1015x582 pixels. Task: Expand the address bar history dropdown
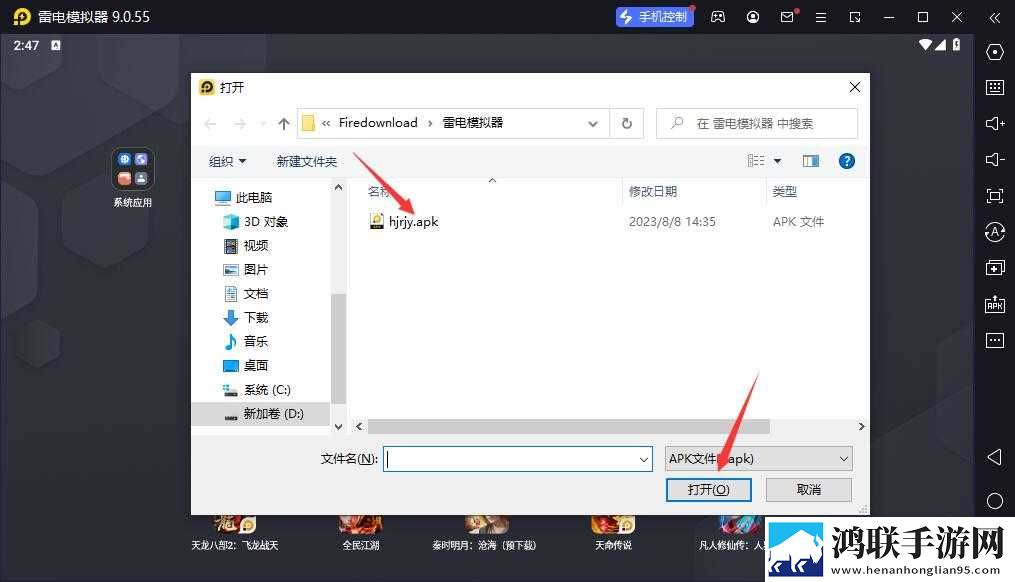(x=592, y=124)
